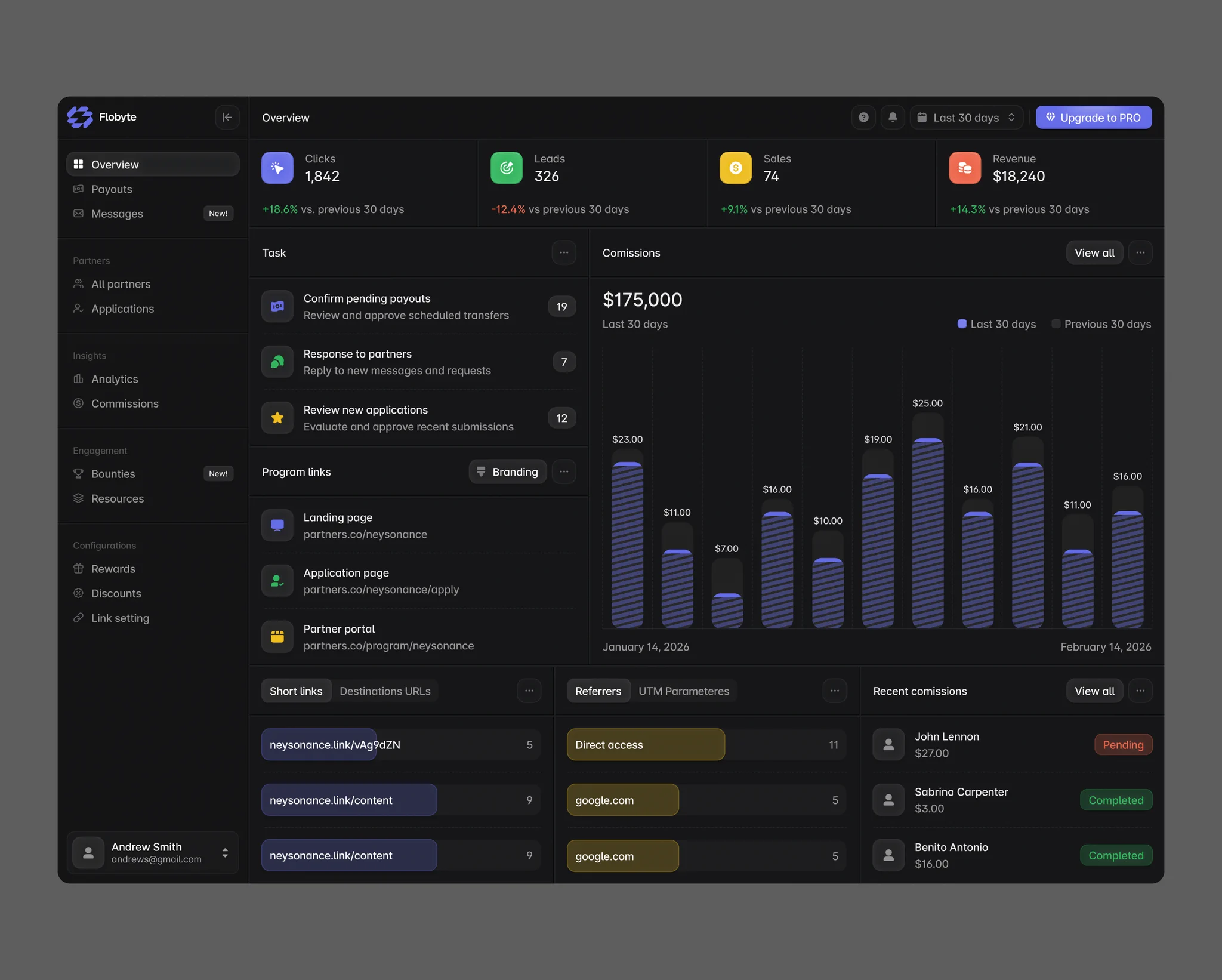Open the Last 30 days date range dropdown
Image resolution: width=1222 pixels, height=980 pixels.
967,118
